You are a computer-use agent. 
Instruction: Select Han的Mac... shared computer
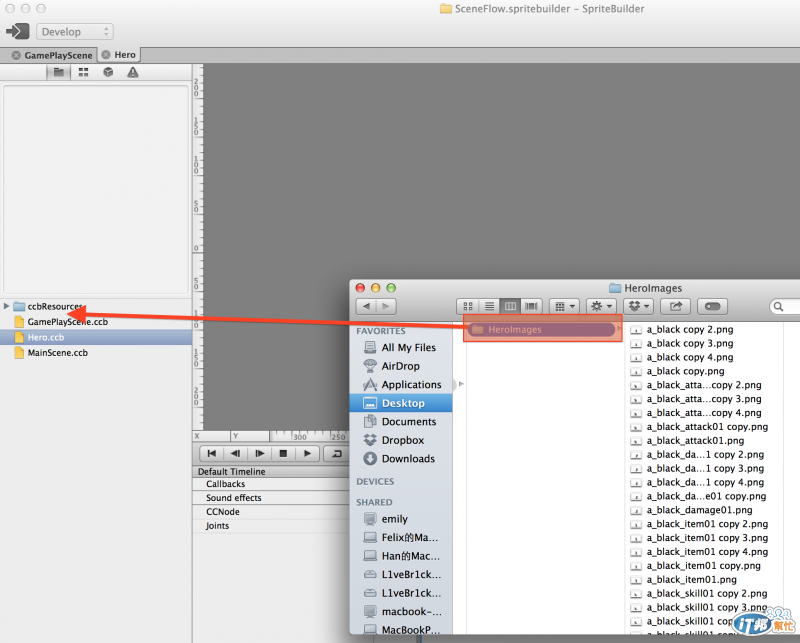401,556
